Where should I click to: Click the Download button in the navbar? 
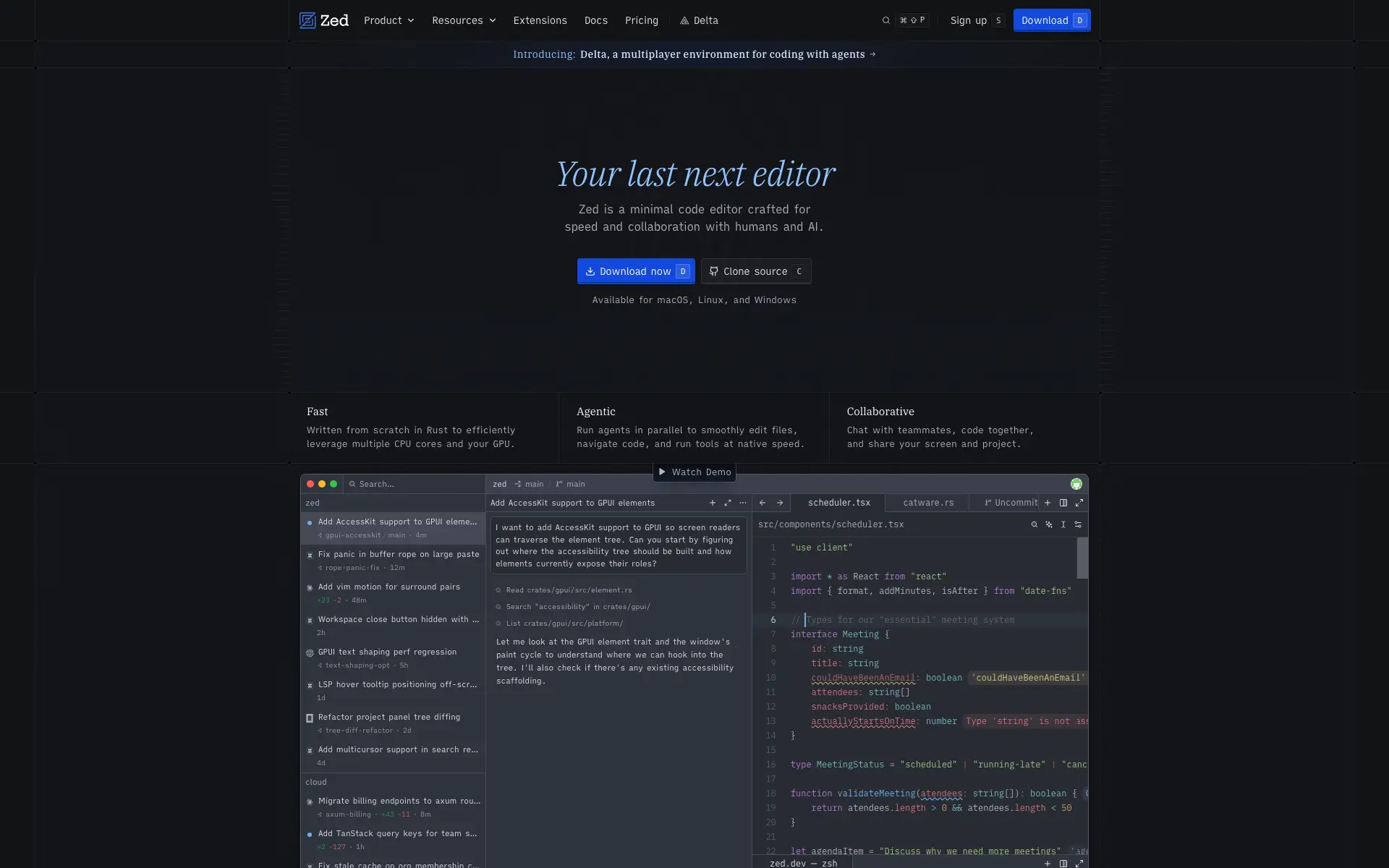pyautogui.click(x=1052, y=20)
